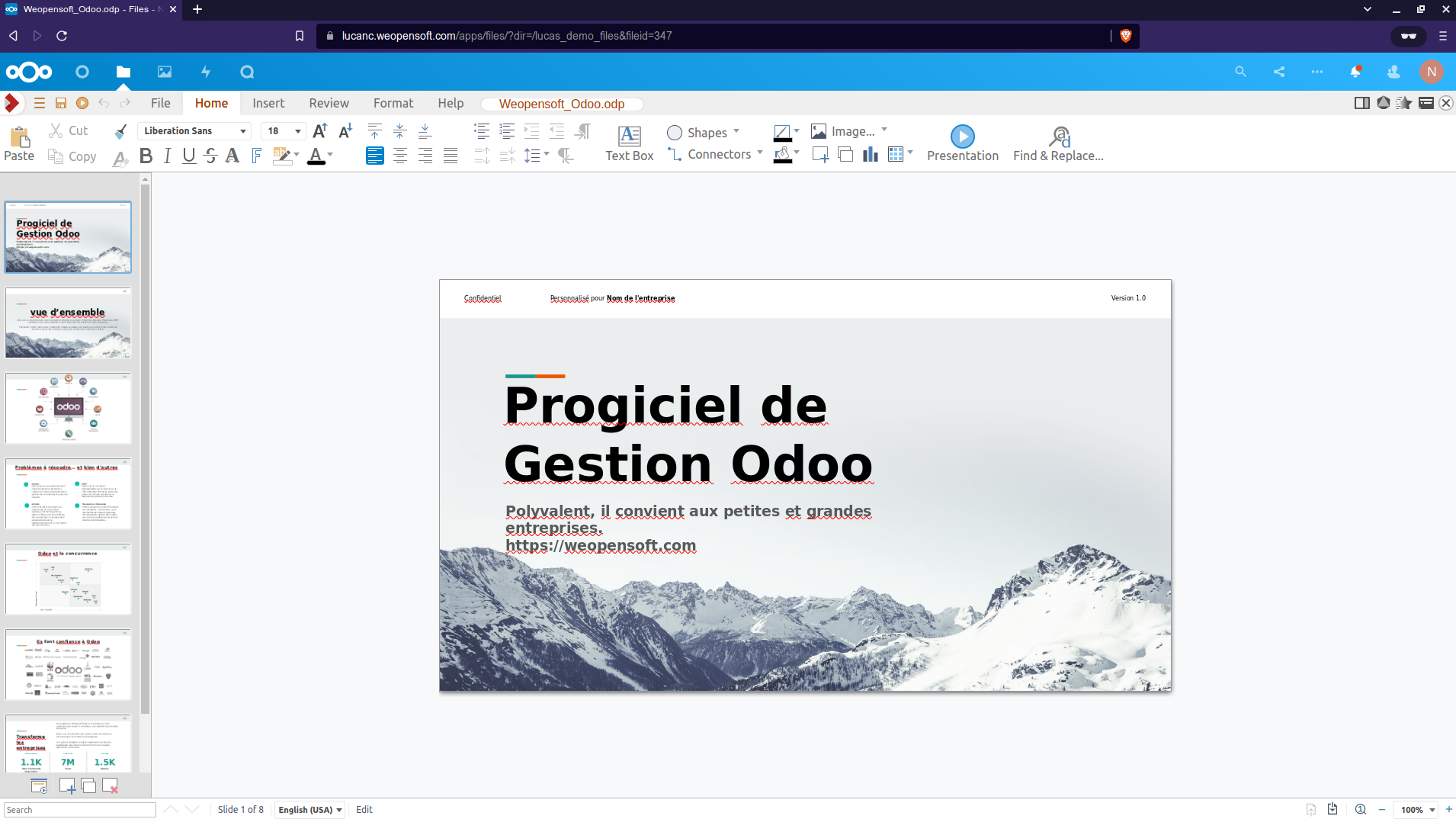Select 'vue d'ensemble' slide thumbnail
Image resolution: width=1456 pixels, height=819 pixels.
point(68,323)
